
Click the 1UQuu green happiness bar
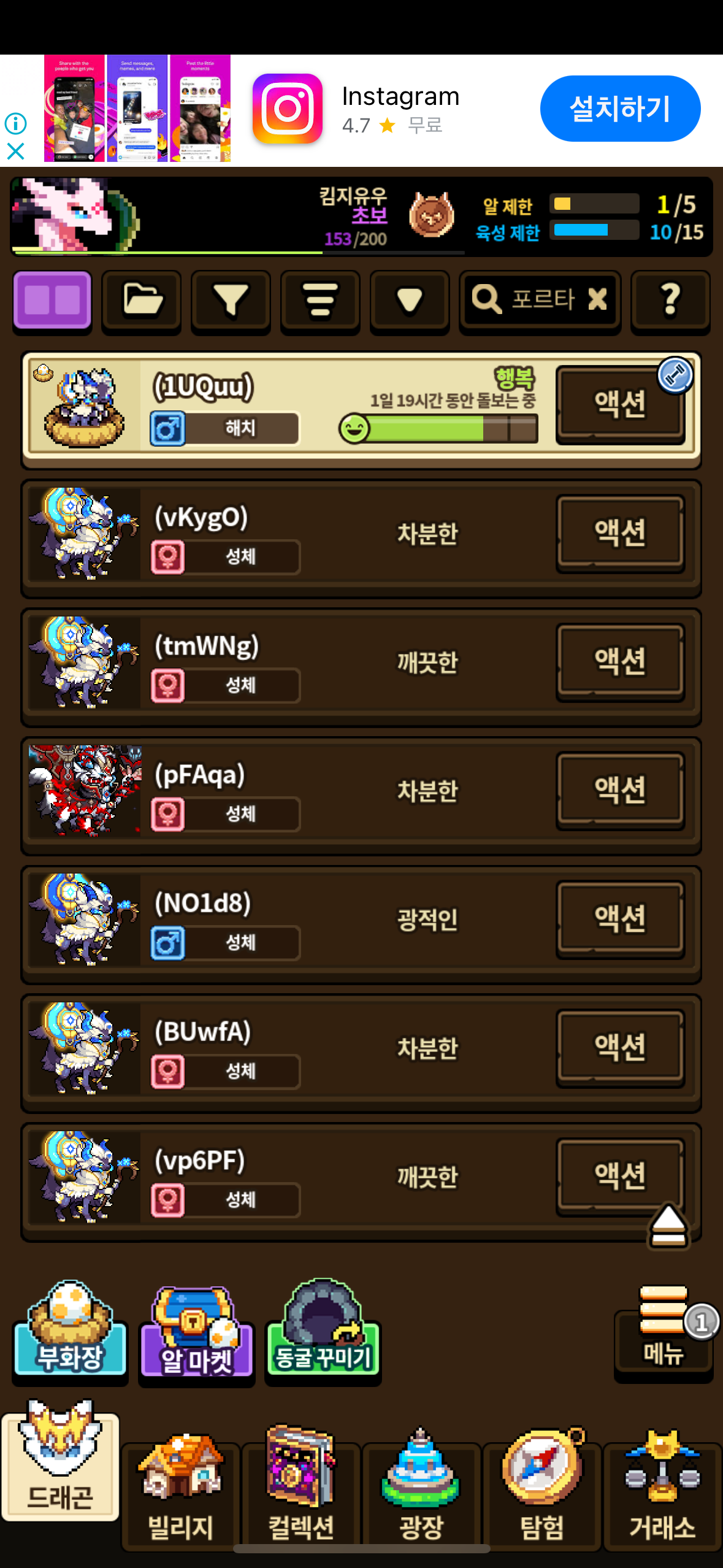point(439,428)
